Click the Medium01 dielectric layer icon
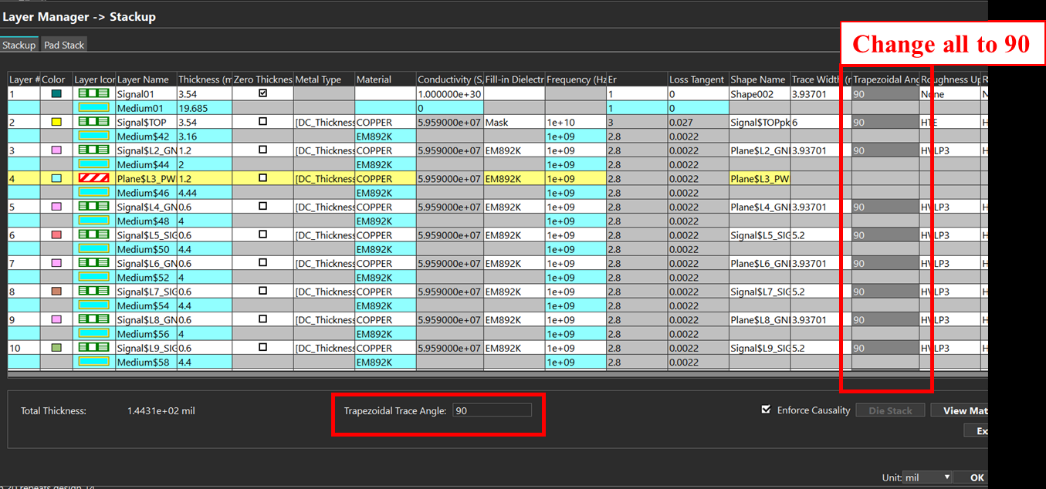 94,107
